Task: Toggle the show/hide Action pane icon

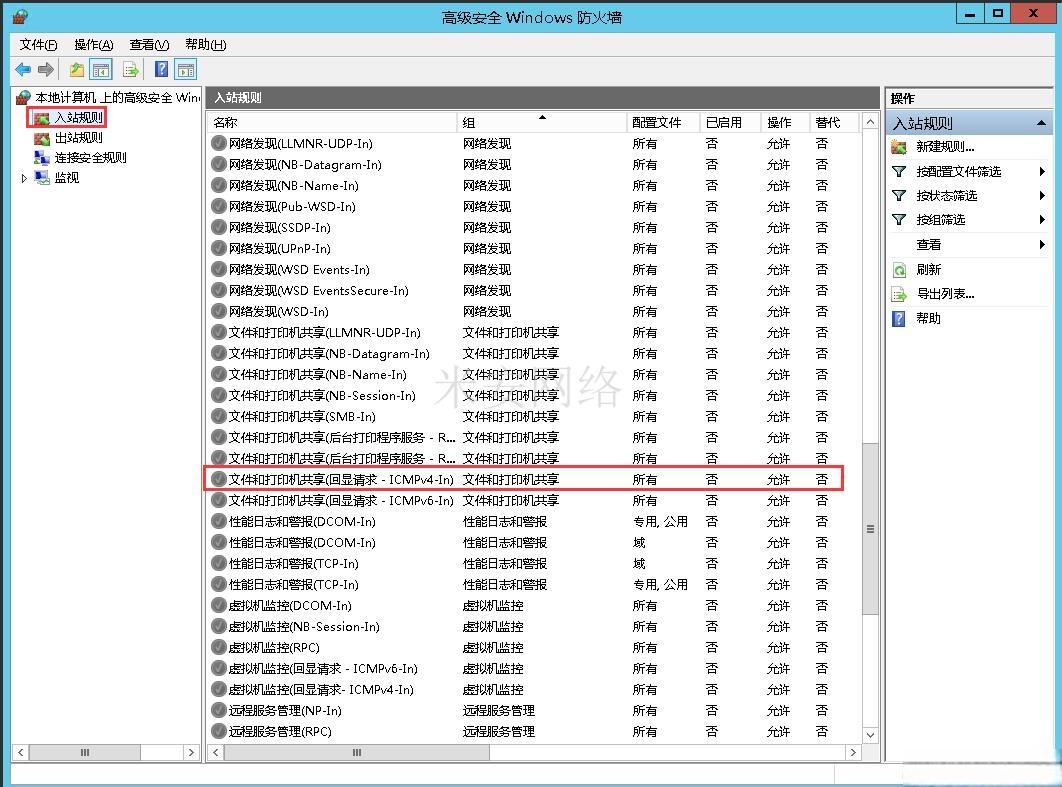Action: (x=185, y=70)
